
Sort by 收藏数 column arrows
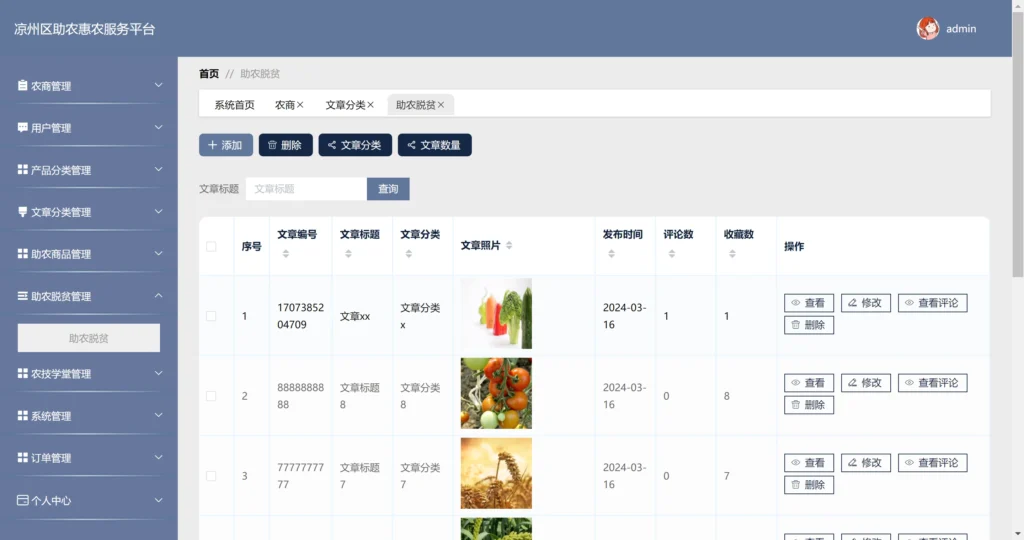point(732,253)
